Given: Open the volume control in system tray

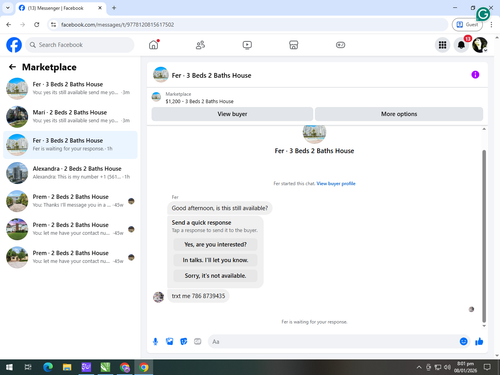Looking at the screenshot, I should [x=447, y=367].
